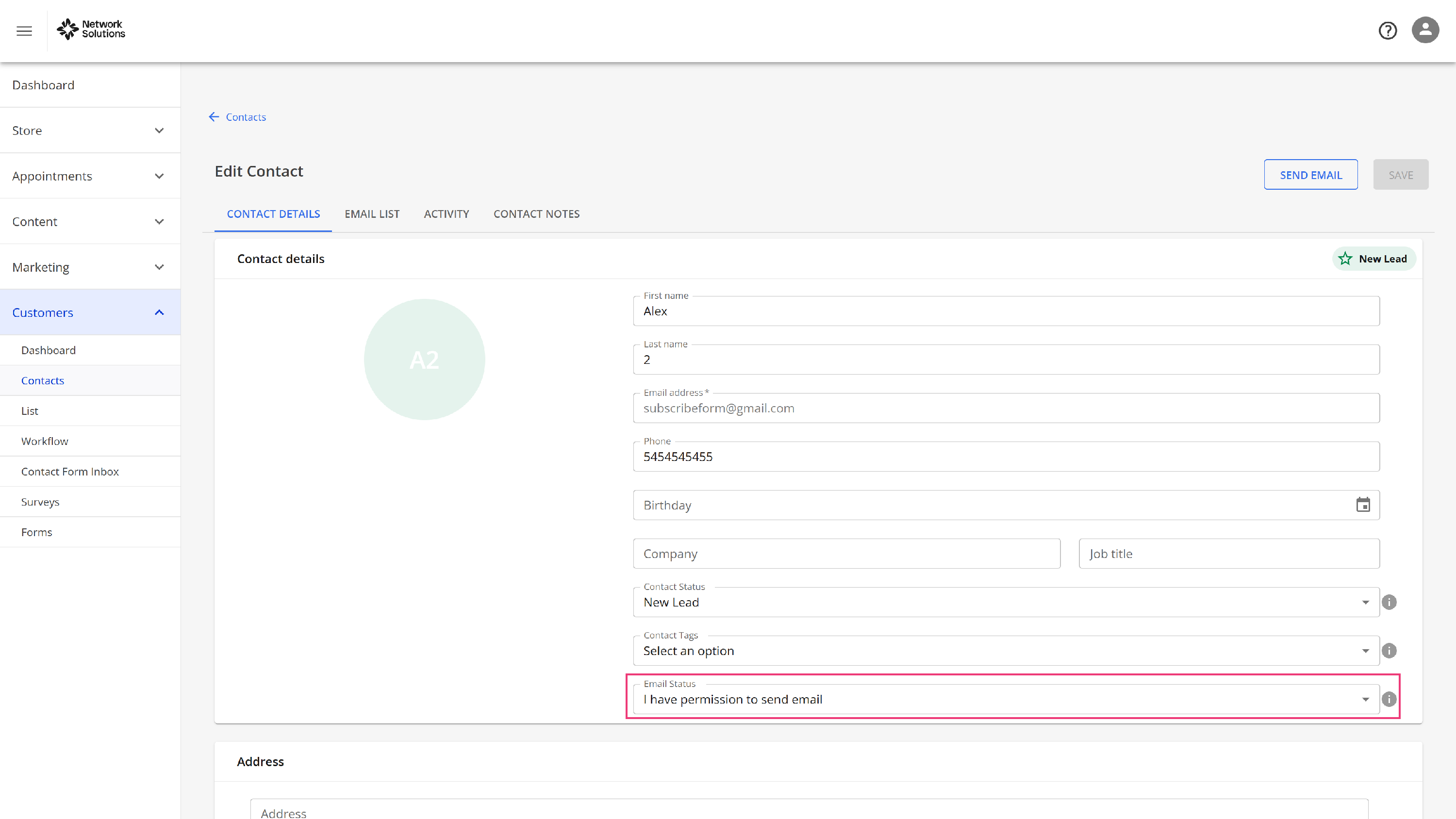This screenshot has width=1456, height=819.
Task: Click the Network Solutions logo
Action: click(x=91, y=29)
